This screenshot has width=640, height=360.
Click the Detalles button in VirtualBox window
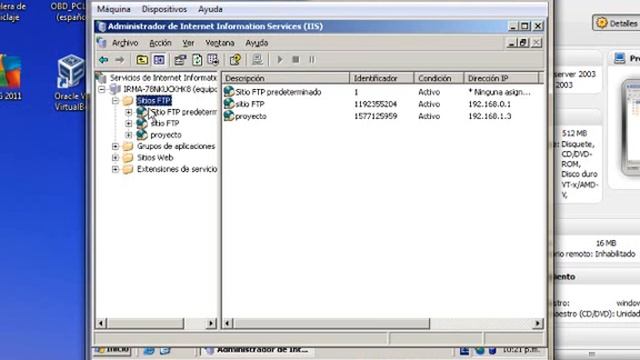616,23
